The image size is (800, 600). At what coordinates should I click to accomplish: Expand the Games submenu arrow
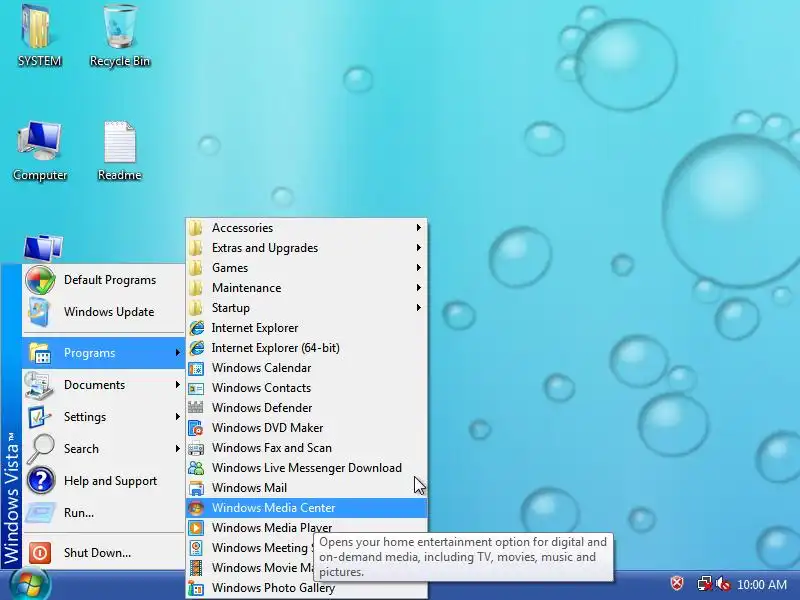(418, 267)
